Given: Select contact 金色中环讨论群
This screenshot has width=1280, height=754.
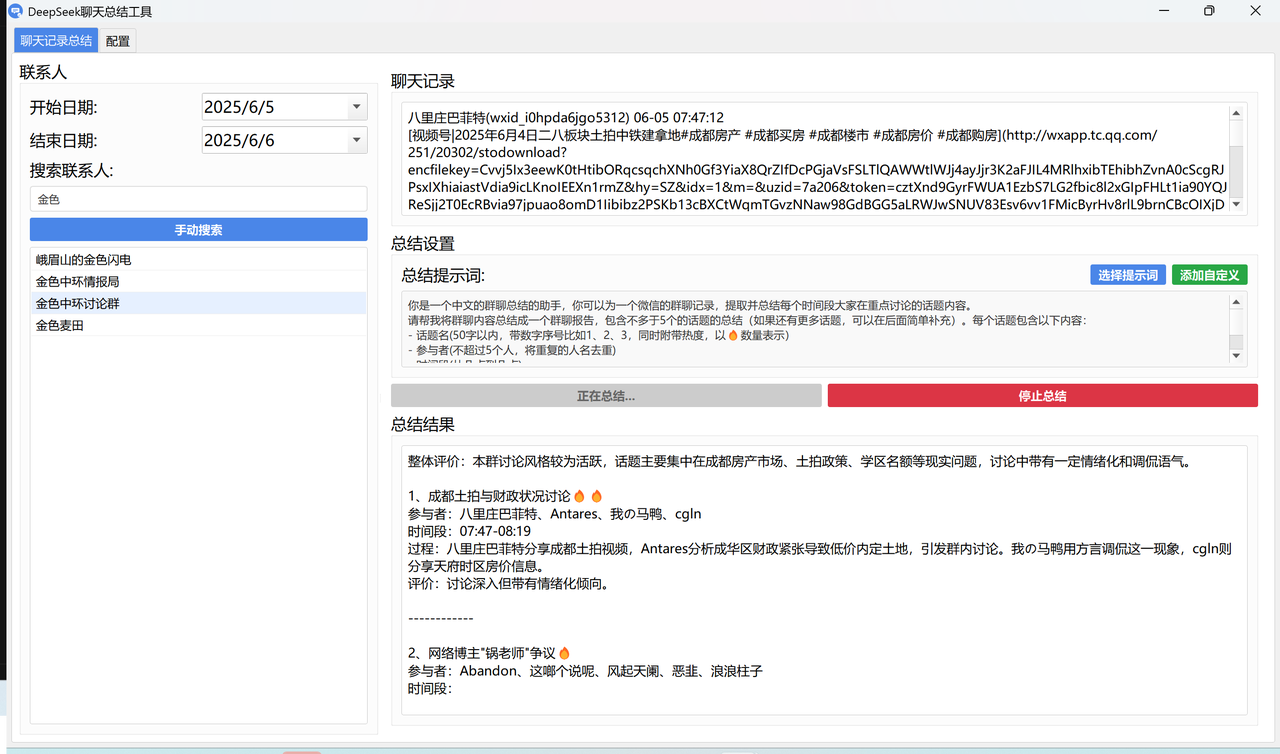Looking at the screenshot, I should point(198,303).
